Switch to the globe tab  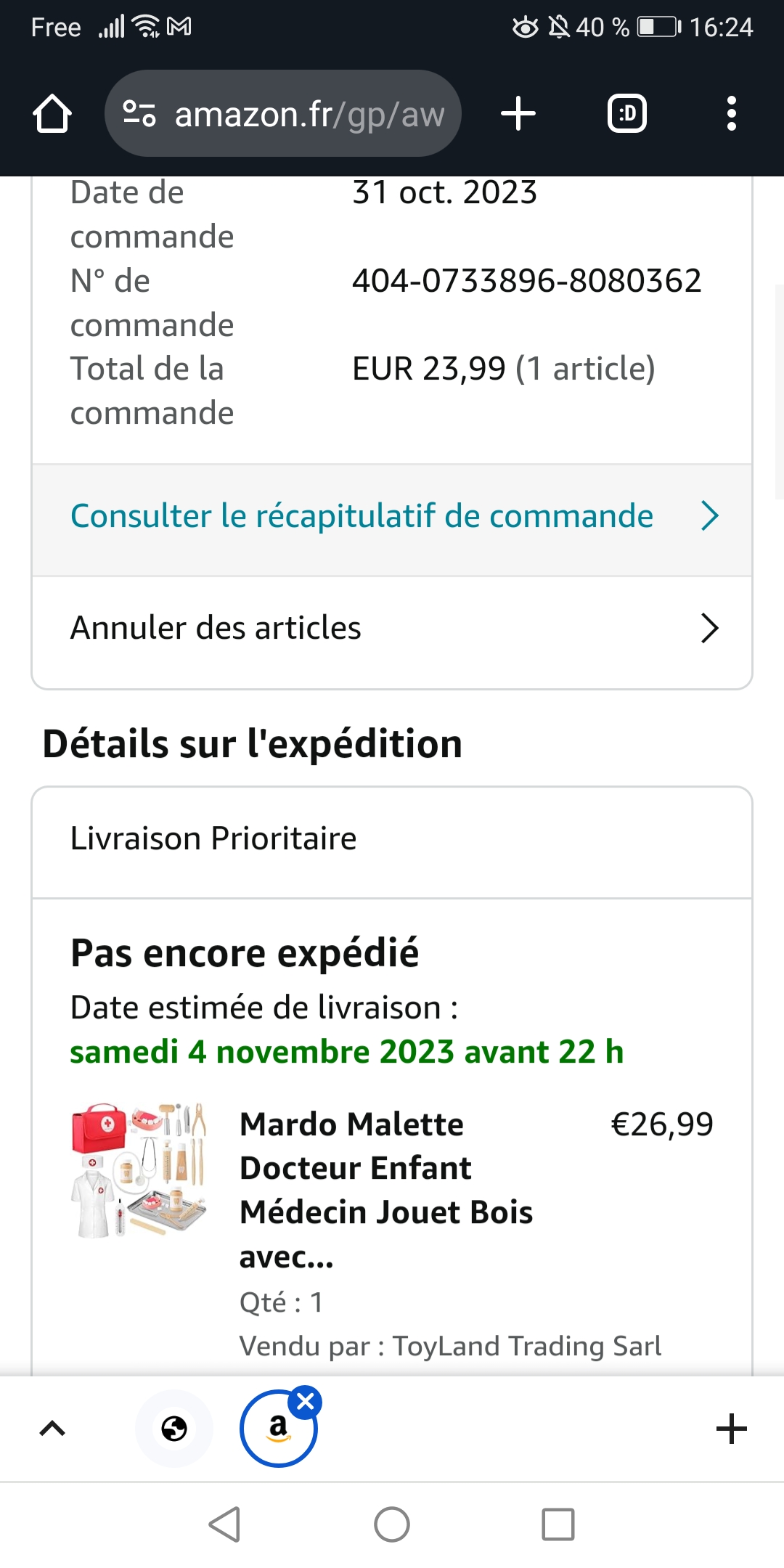(x=174, y=1429)
